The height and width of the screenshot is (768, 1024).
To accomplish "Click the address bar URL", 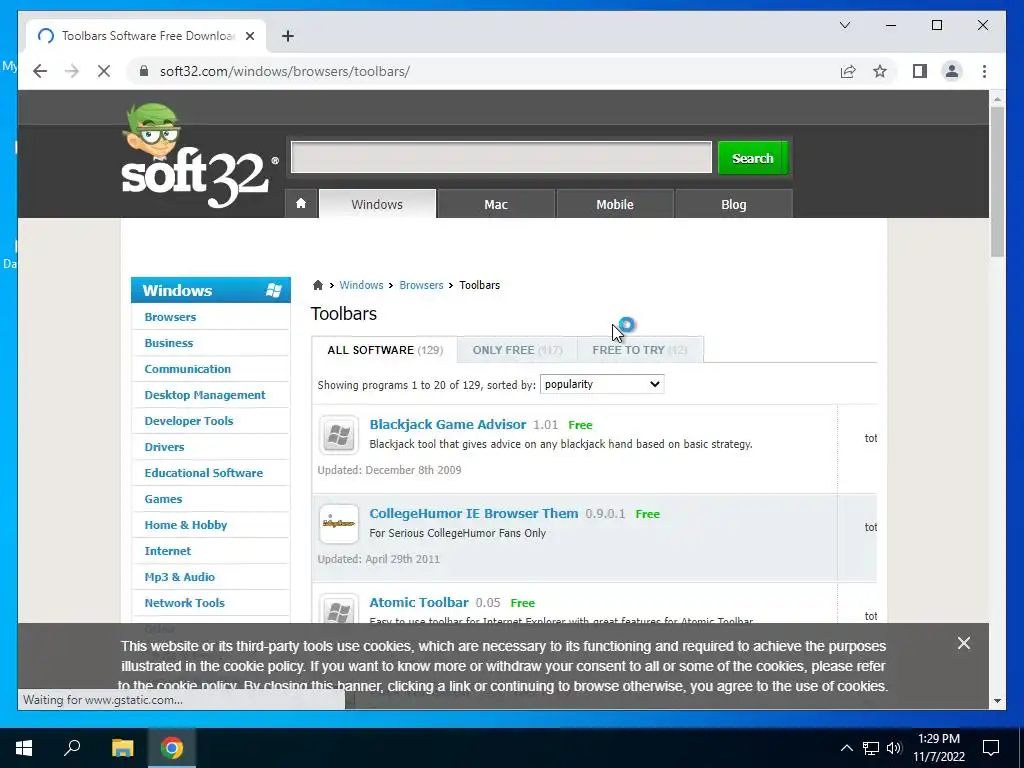I will point(285,71).
